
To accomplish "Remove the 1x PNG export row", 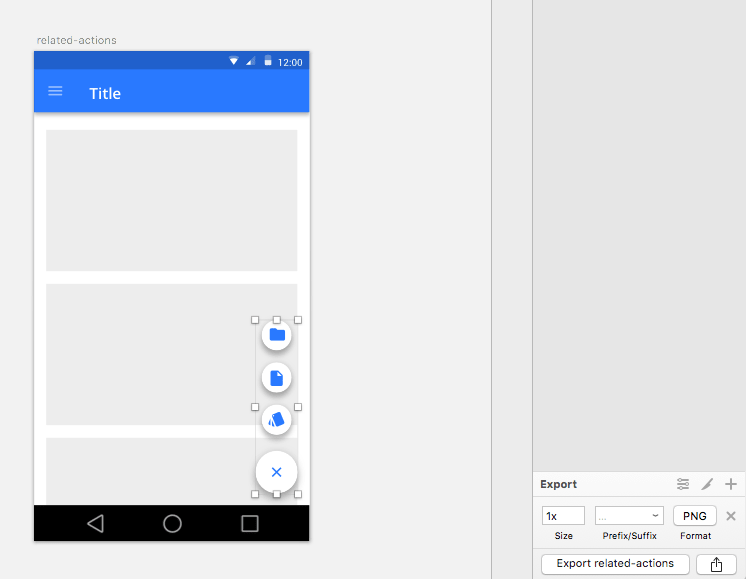I will 731,516.
